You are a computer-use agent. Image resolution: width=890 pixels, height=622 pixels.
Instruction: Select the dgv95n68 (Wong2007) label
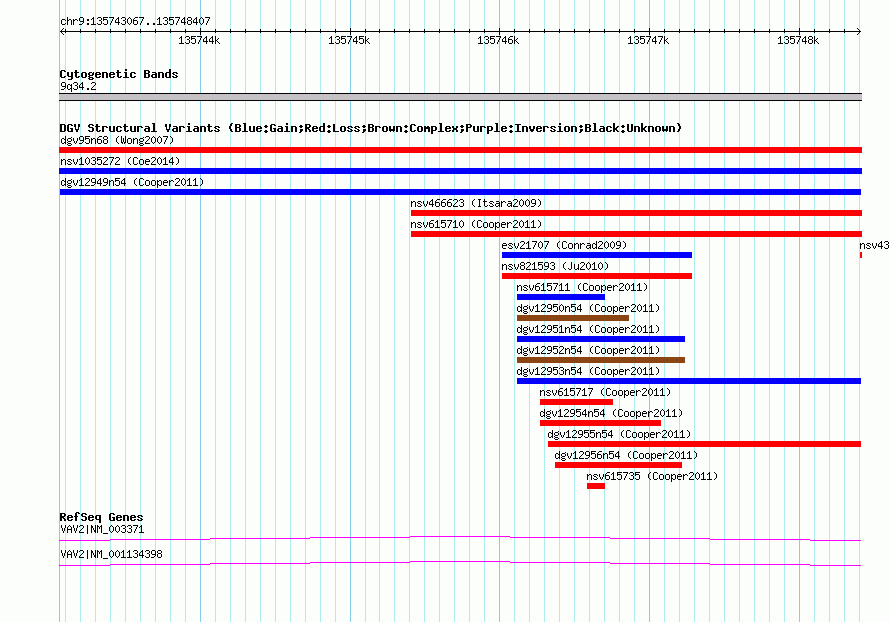(117, 140)
